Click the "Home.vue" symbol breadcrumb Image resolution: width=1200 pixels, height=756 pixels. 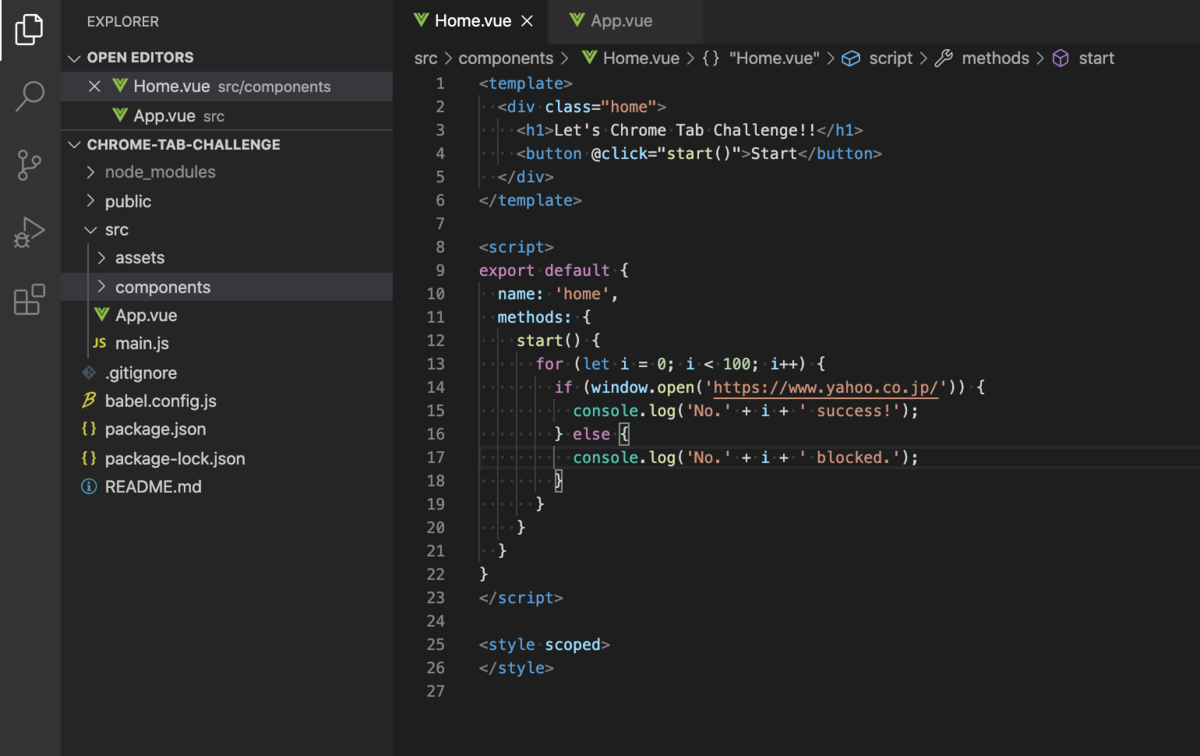774,58
